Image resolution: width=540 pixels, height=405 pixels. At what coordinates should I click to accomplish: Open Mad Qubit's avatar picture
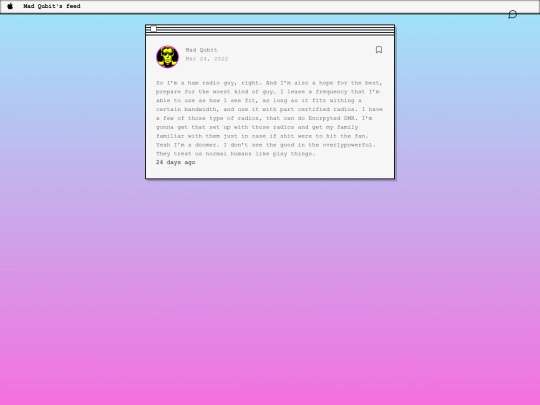[167, 56]
